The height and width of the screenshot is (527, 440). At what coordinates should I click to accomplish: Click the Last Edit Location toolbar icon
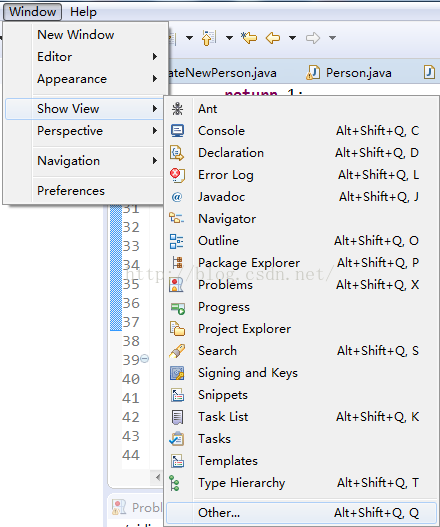(249, 38)
